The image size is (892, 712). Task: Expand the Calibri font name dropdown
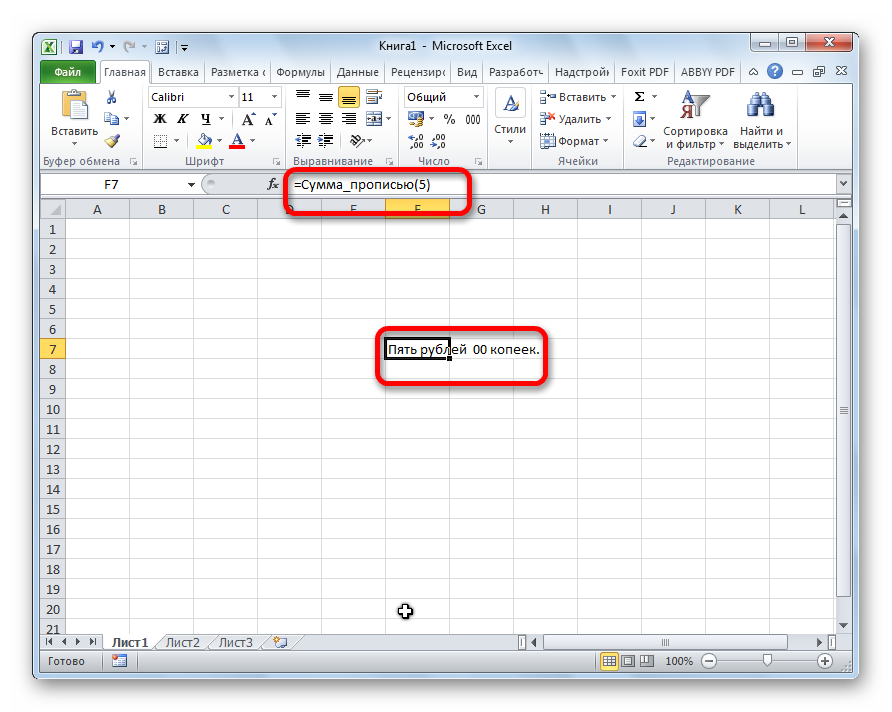click(x=230, y=97)
